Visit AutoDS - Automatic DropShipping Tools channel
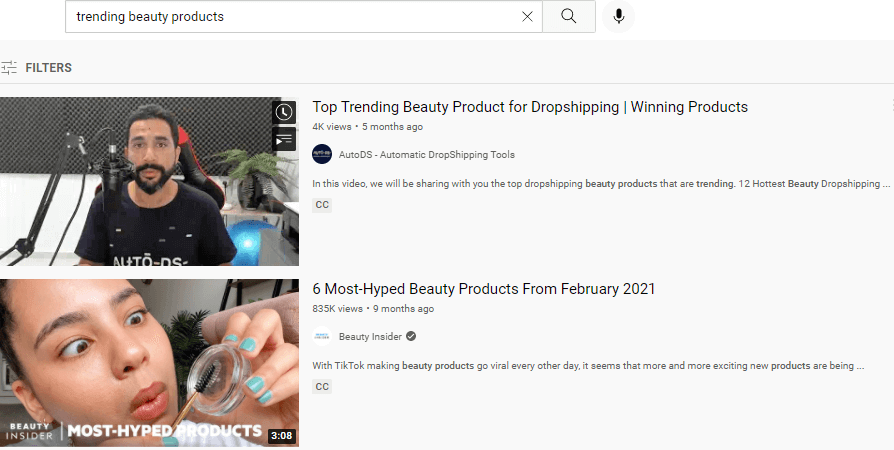This screenshot has width=894, height=450. pyautogui.click(x=426, y=155)
